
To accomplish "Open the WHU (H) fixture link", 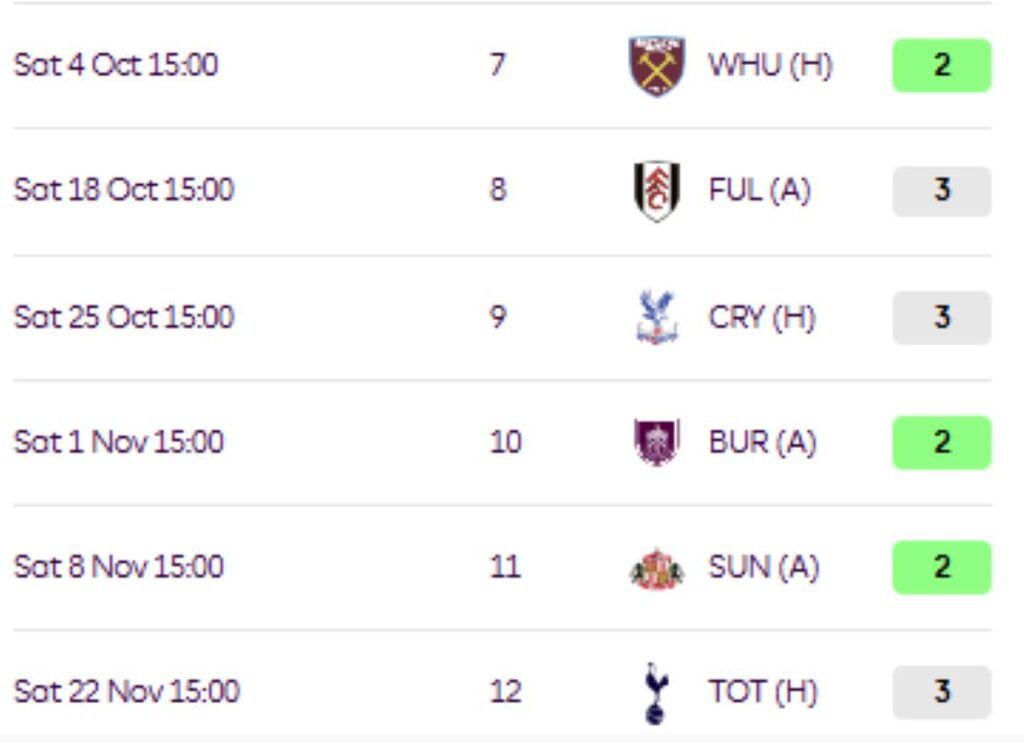I will [x=771, y=65].
